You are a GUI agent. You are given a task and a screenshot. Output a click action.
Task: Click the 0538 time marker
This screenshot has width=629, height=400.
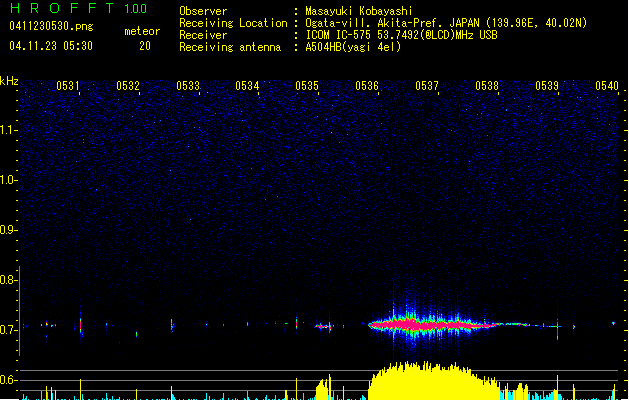pos(487,86)
